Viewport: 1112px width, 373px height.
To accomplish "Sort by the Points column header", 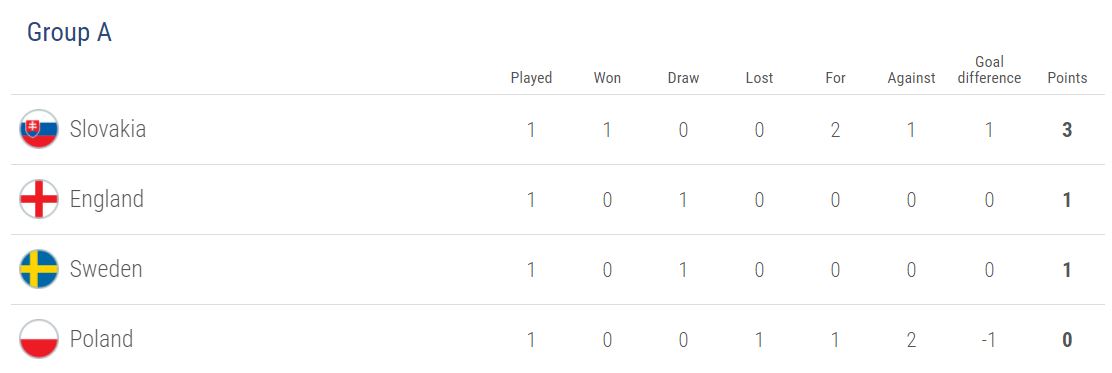I will pos(1067,78).
